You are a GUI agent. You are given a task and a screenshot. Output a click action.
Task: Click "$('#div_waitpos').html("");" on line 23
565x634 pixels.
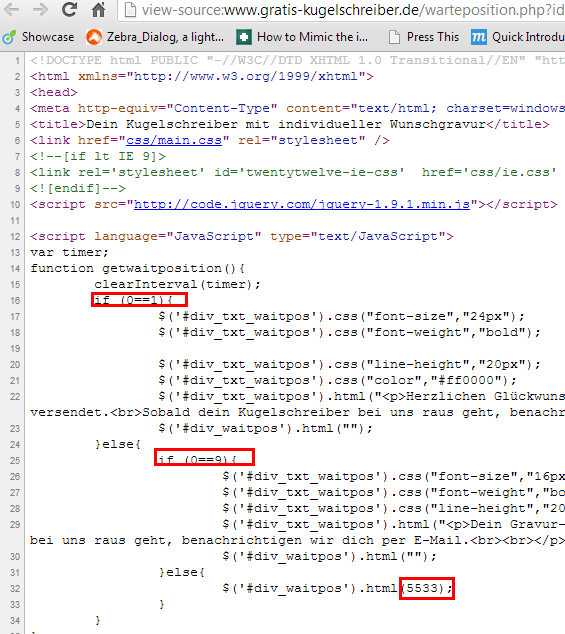pyautogui.click(x=266, y=428)
